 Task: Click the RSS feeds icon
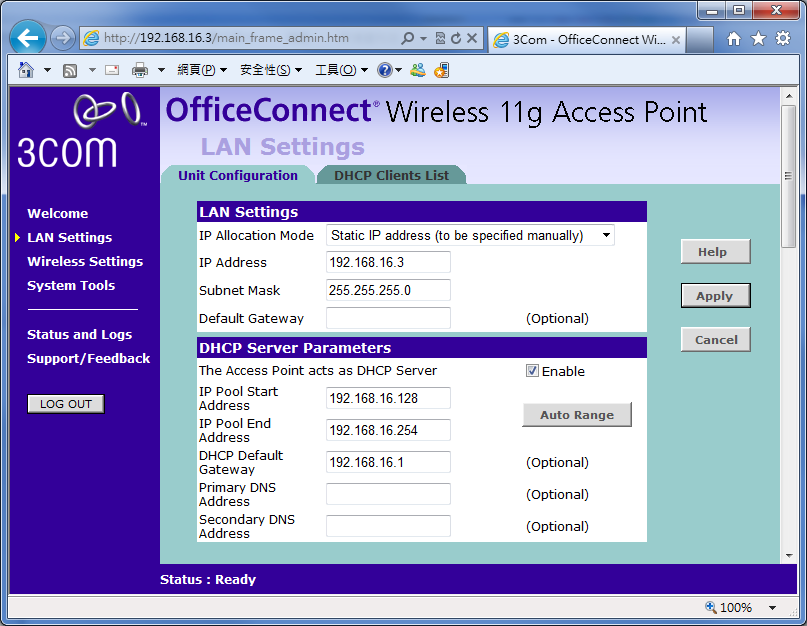tap(70, 70)
